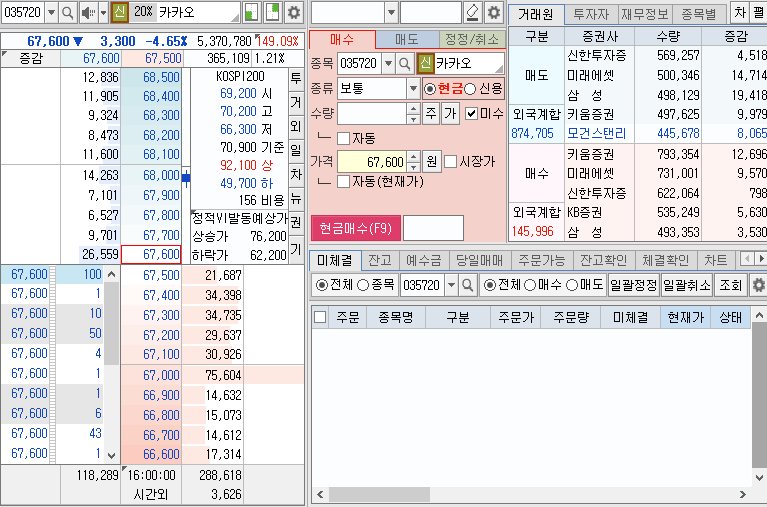Select 신용 radio button
The width and height of the screenshot is (767, 507).
pos(470,89)
